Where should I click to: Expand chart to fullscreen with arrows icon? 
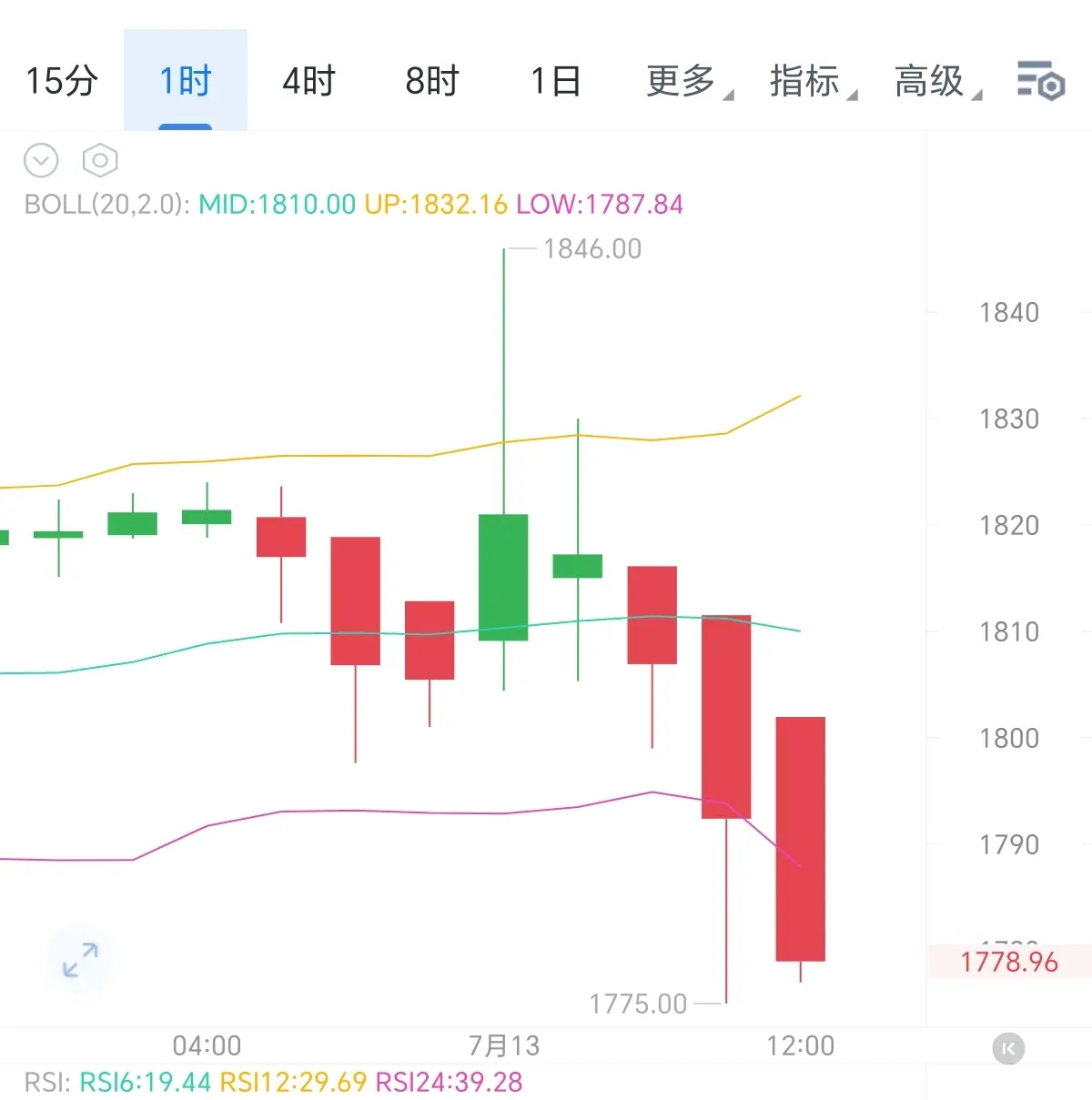pyautogui.click(x=81, y=960)
